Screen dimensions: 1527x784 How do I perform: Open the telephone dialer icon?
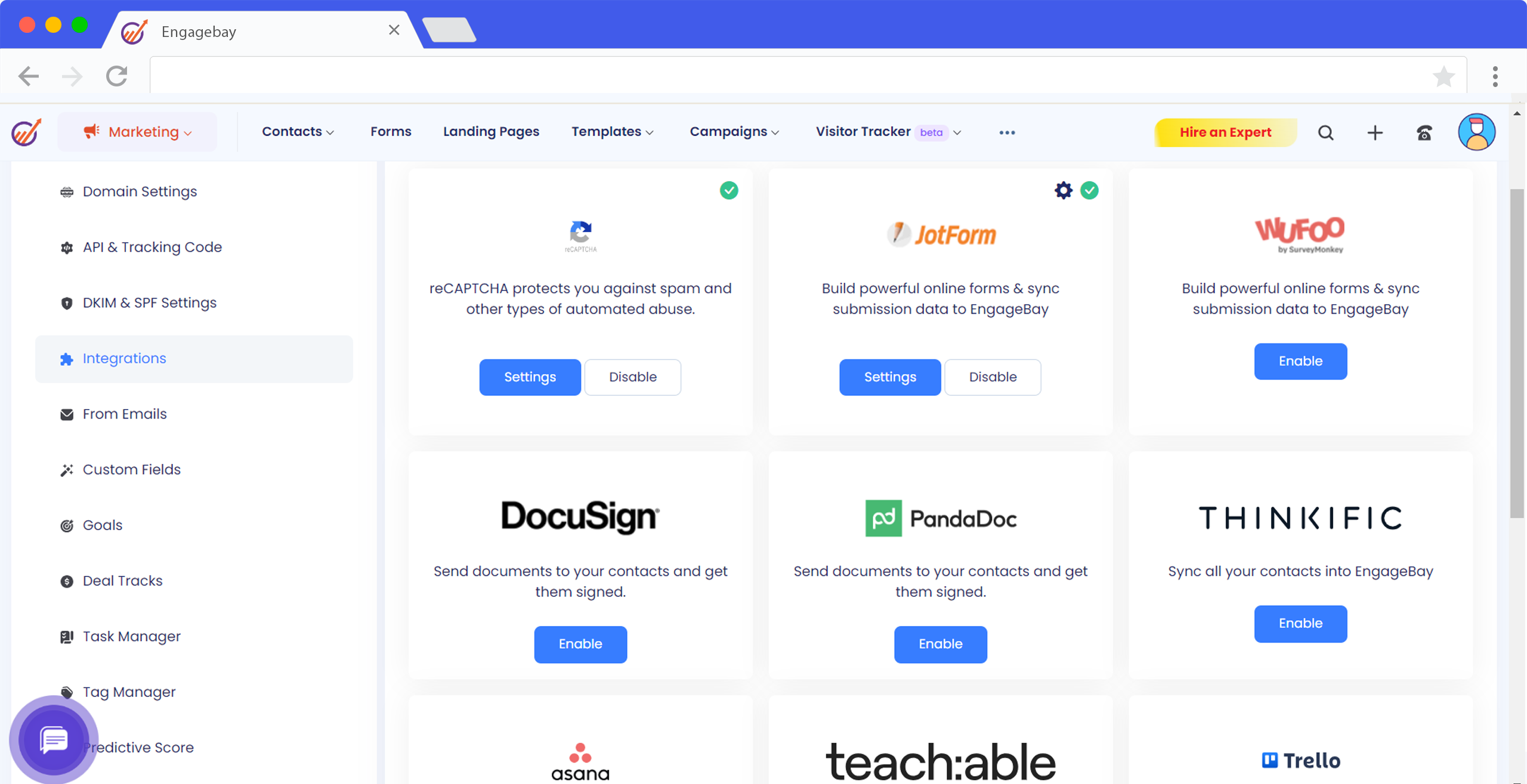[x=1424, y=132]
